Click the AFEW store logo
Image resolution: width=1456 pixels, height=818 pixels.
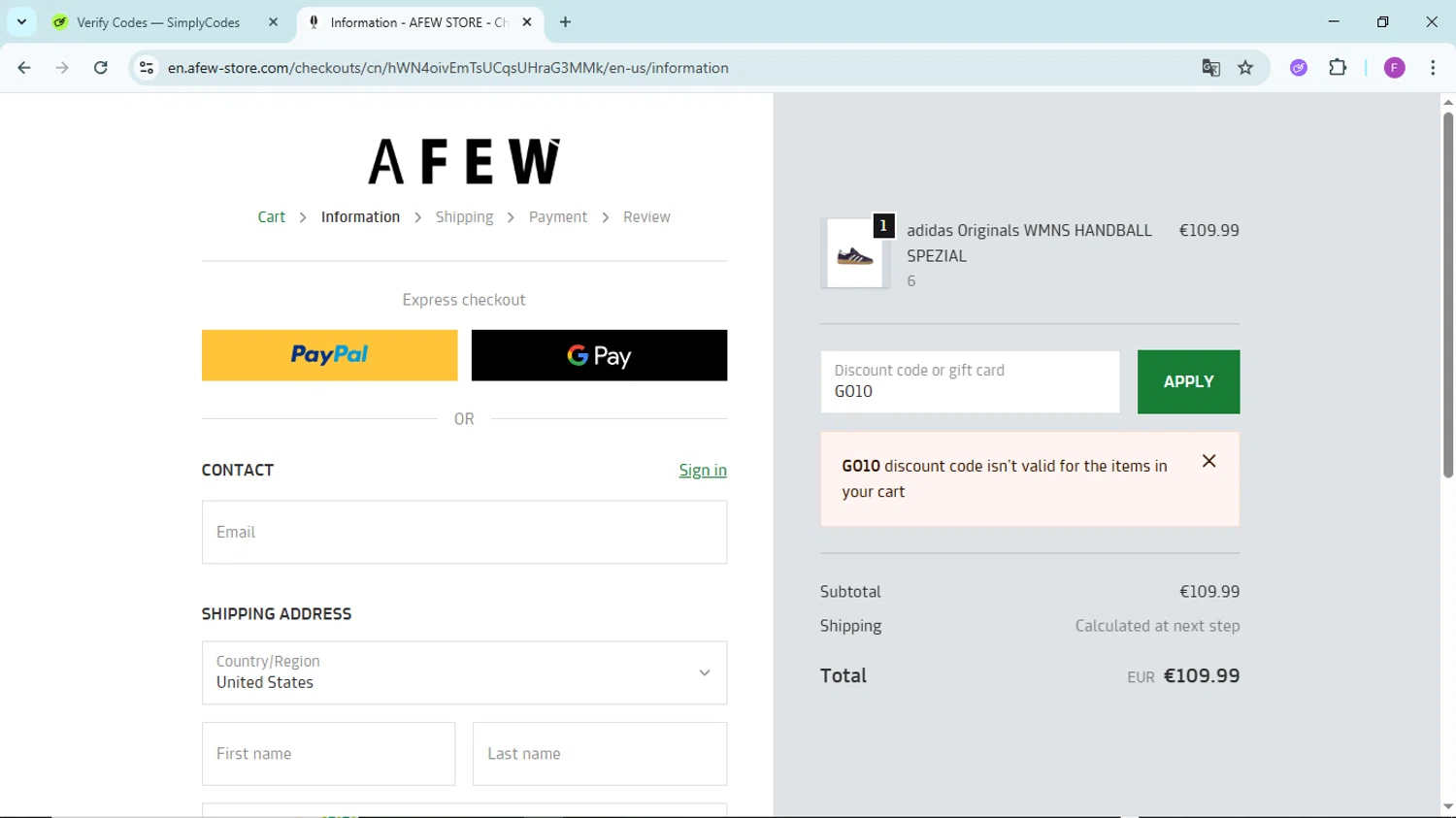(464, 161)
